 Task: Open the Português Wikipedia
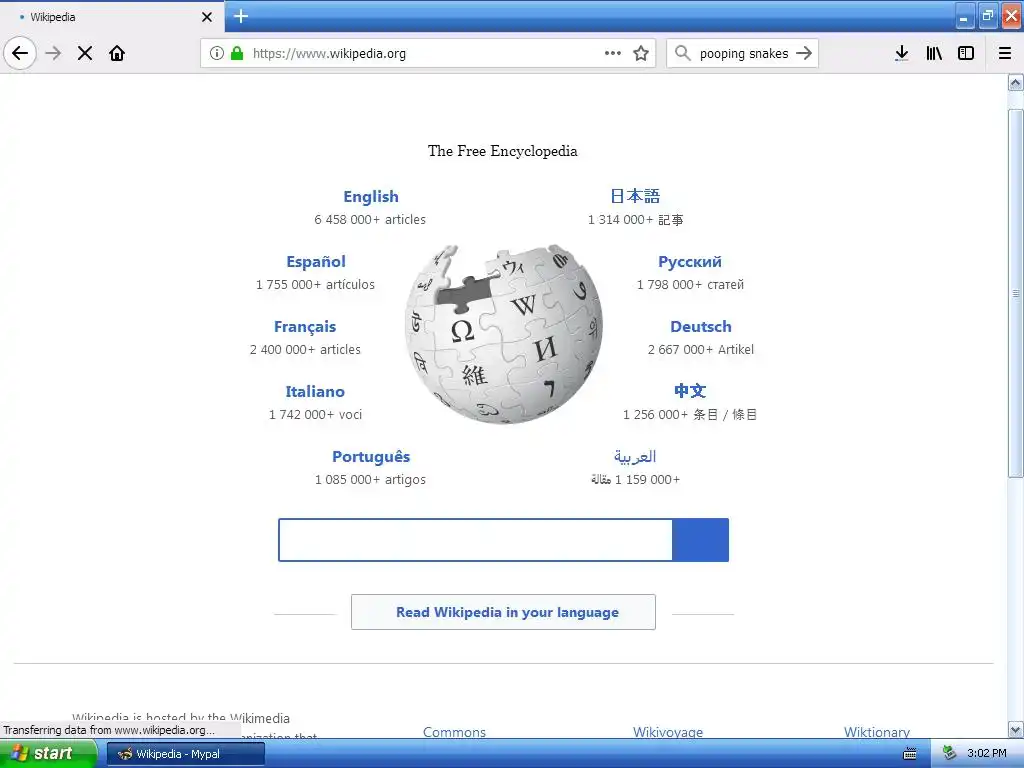(x=370, y=456)
